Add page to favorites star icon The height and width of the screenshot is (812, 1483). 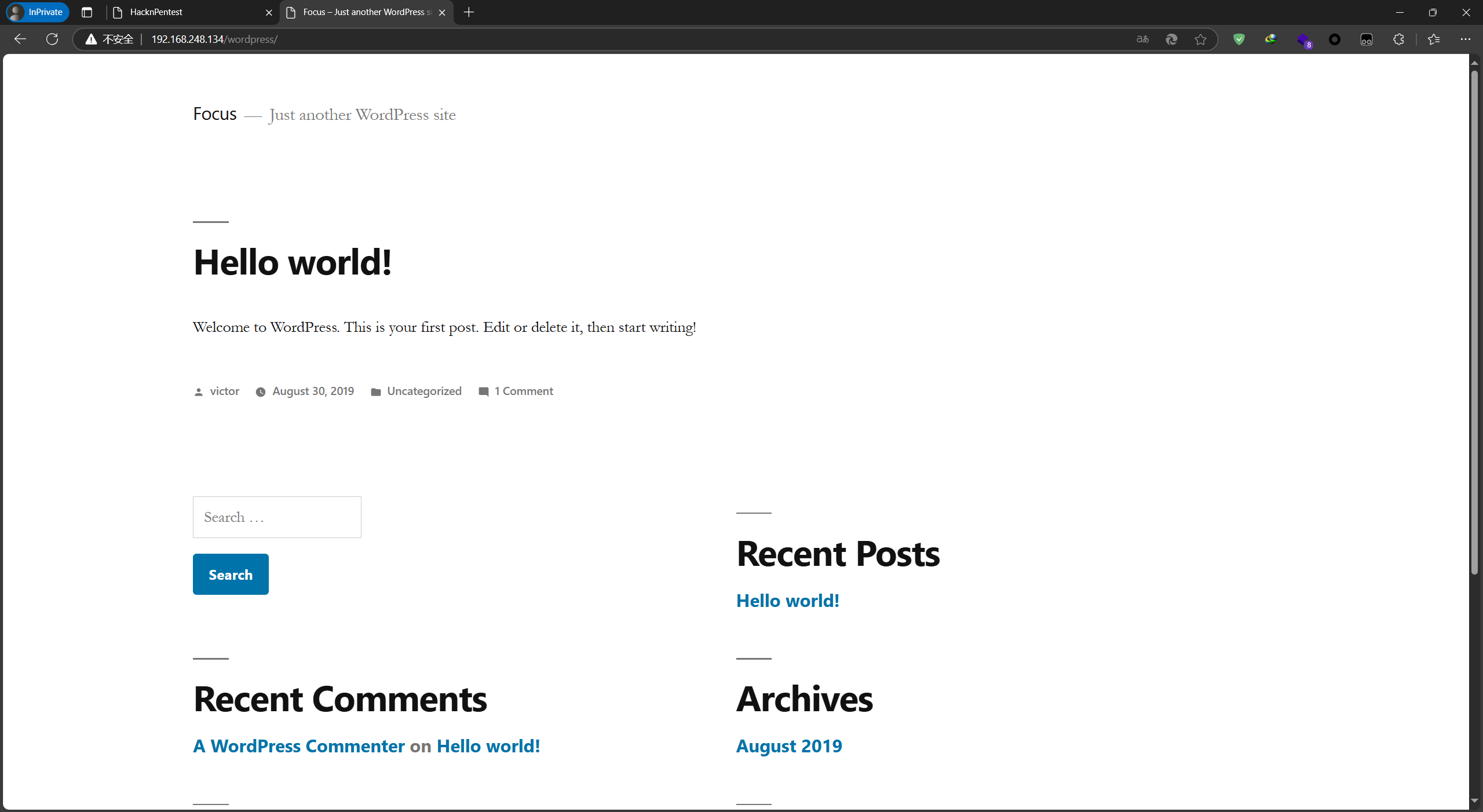pos(1200,39)
